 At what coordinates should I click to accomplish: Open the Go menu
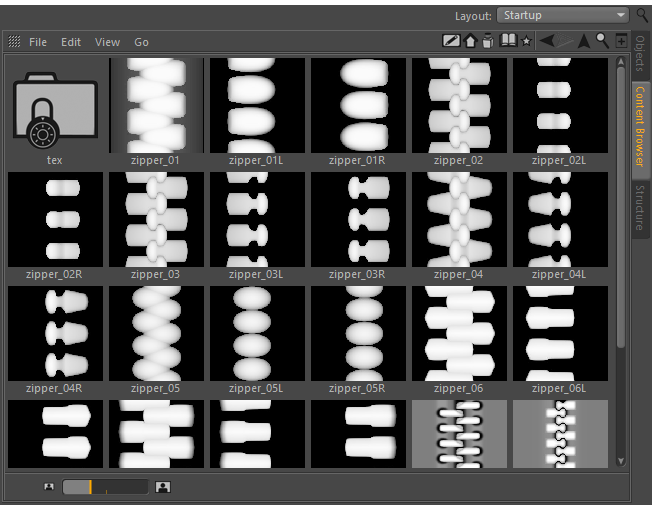141,42
